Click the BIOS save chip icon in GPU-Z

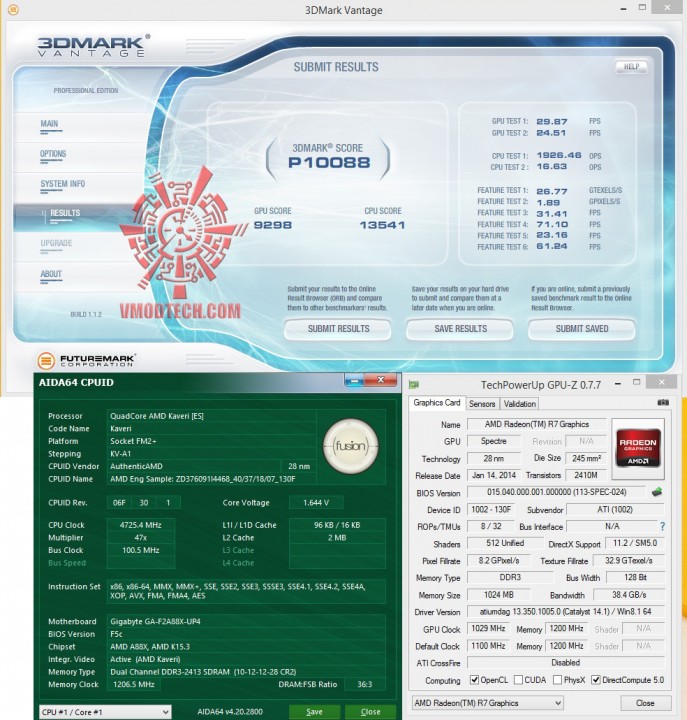click(657, 492)
